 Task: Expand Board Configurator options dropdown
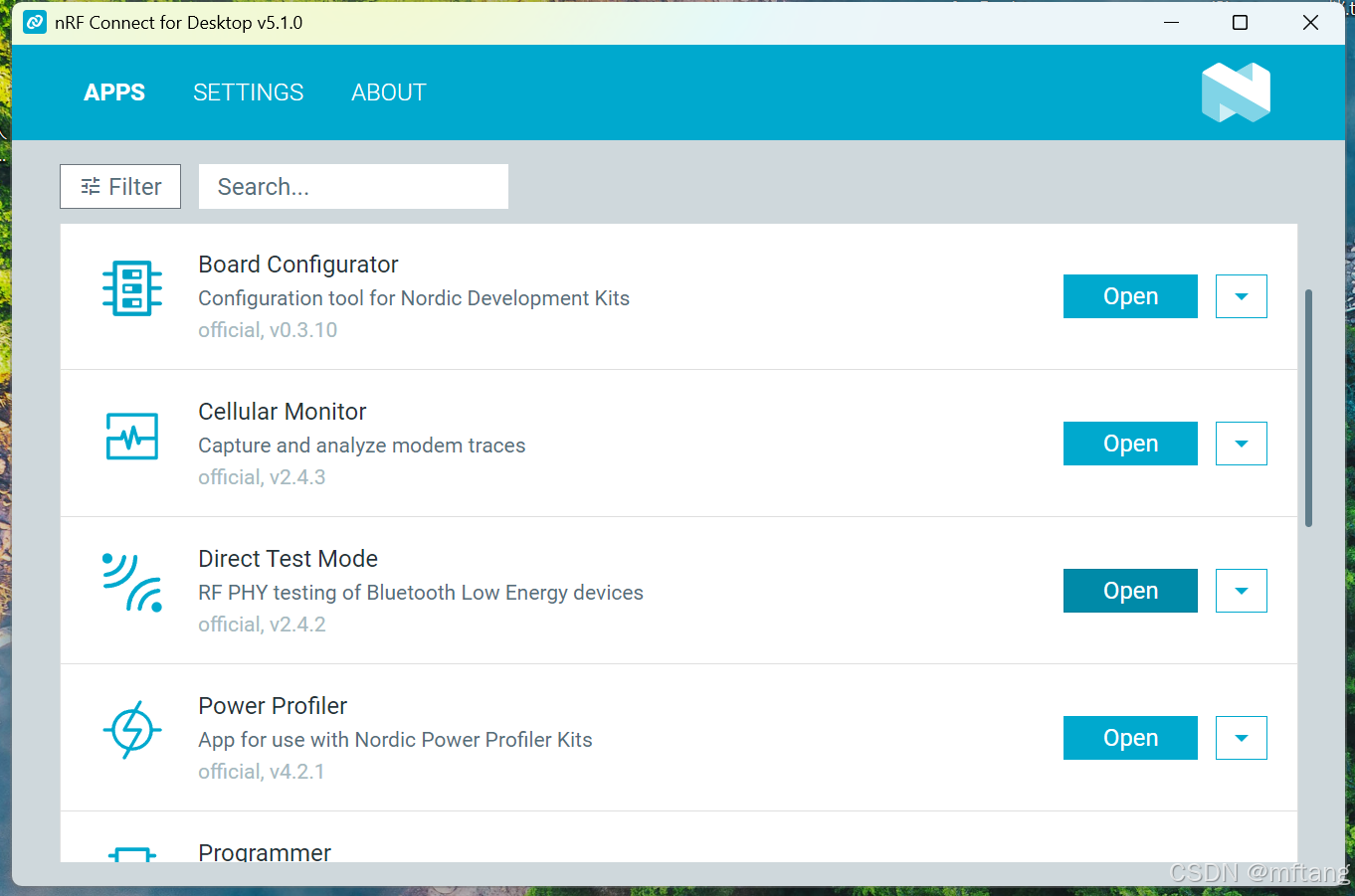[1242, 296]
